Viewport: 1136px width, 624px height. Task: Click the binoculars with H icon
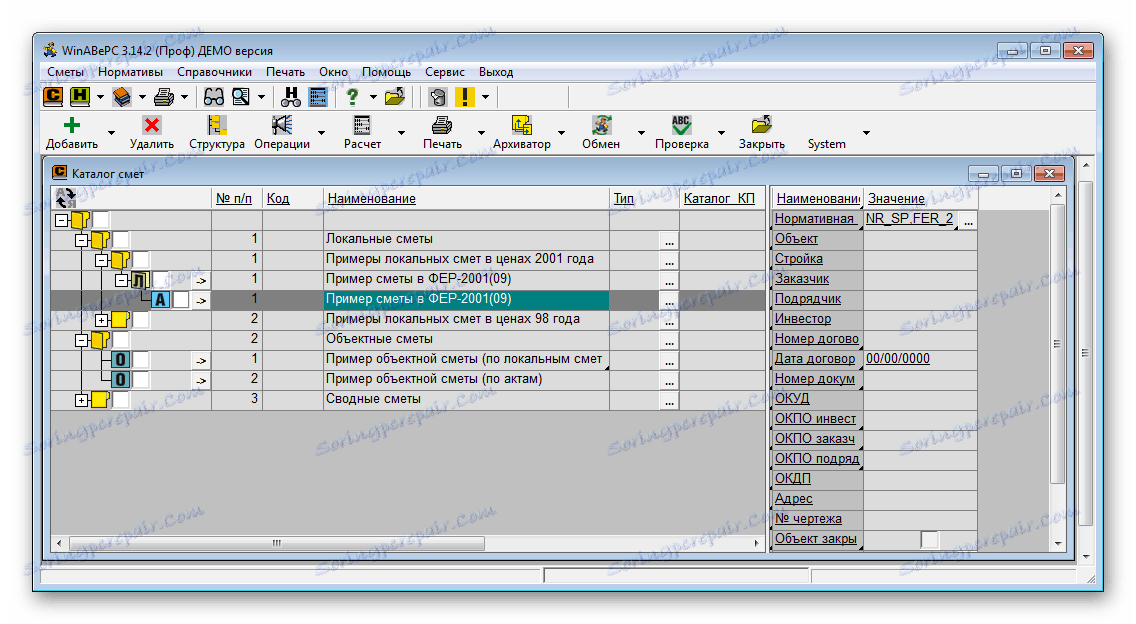[291, 96]
